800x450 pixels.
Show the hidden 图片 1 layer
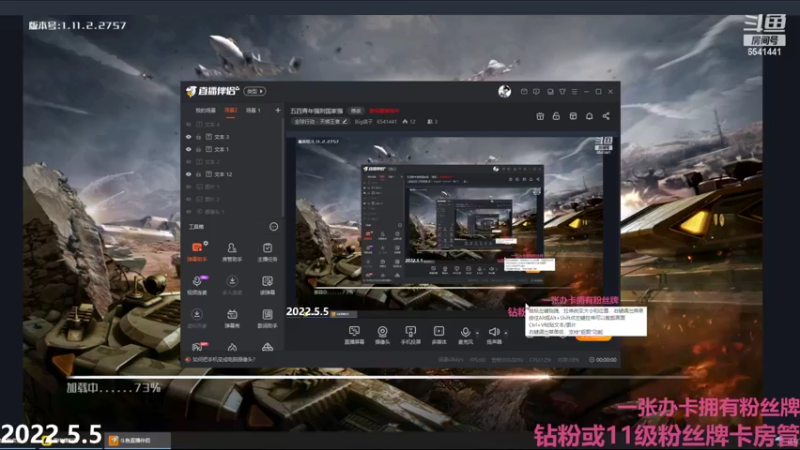pos(188,187)
